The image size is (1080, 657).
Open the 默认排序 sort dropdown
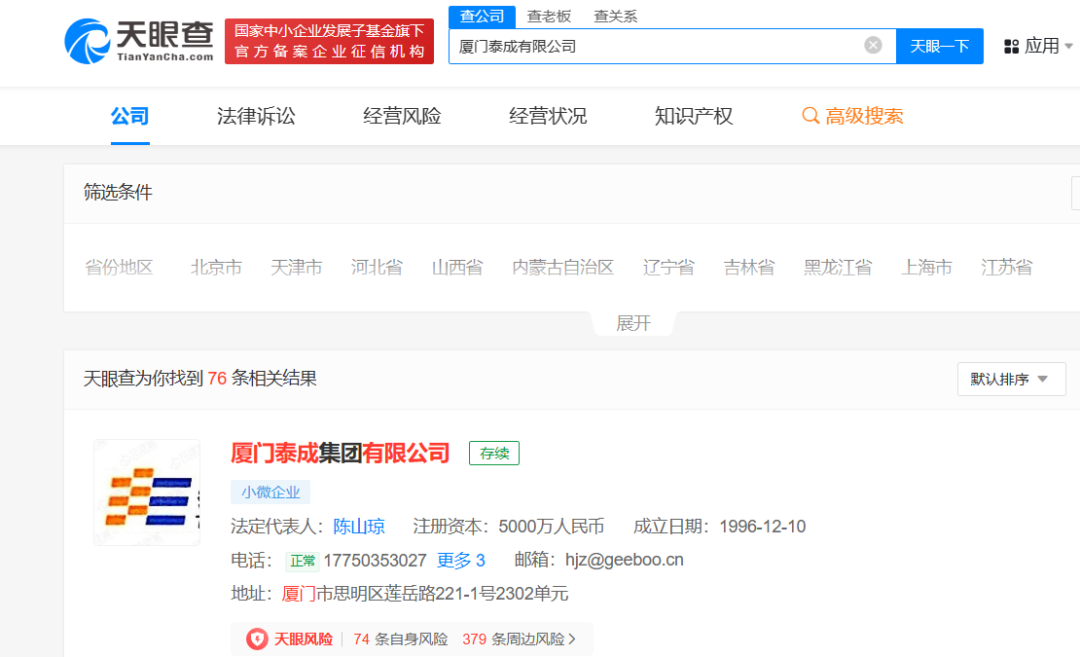point(1011,379)
